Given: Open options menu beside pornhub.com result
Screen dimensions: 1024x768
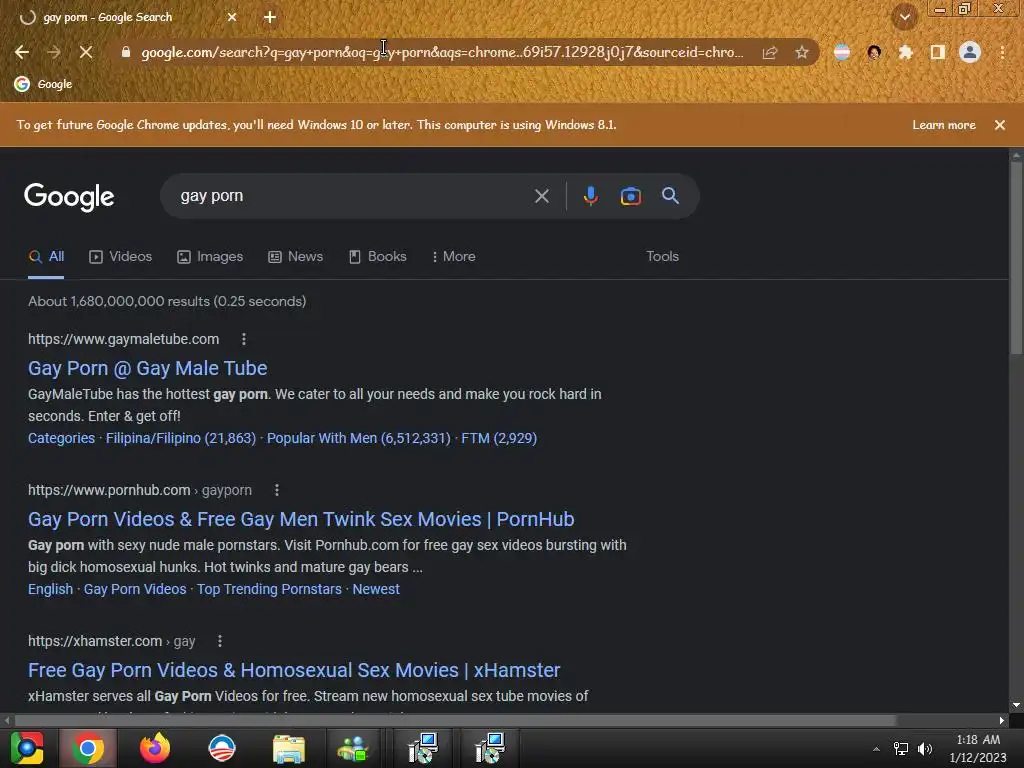Looking at the screenshot, I should (x=277, y=490).
